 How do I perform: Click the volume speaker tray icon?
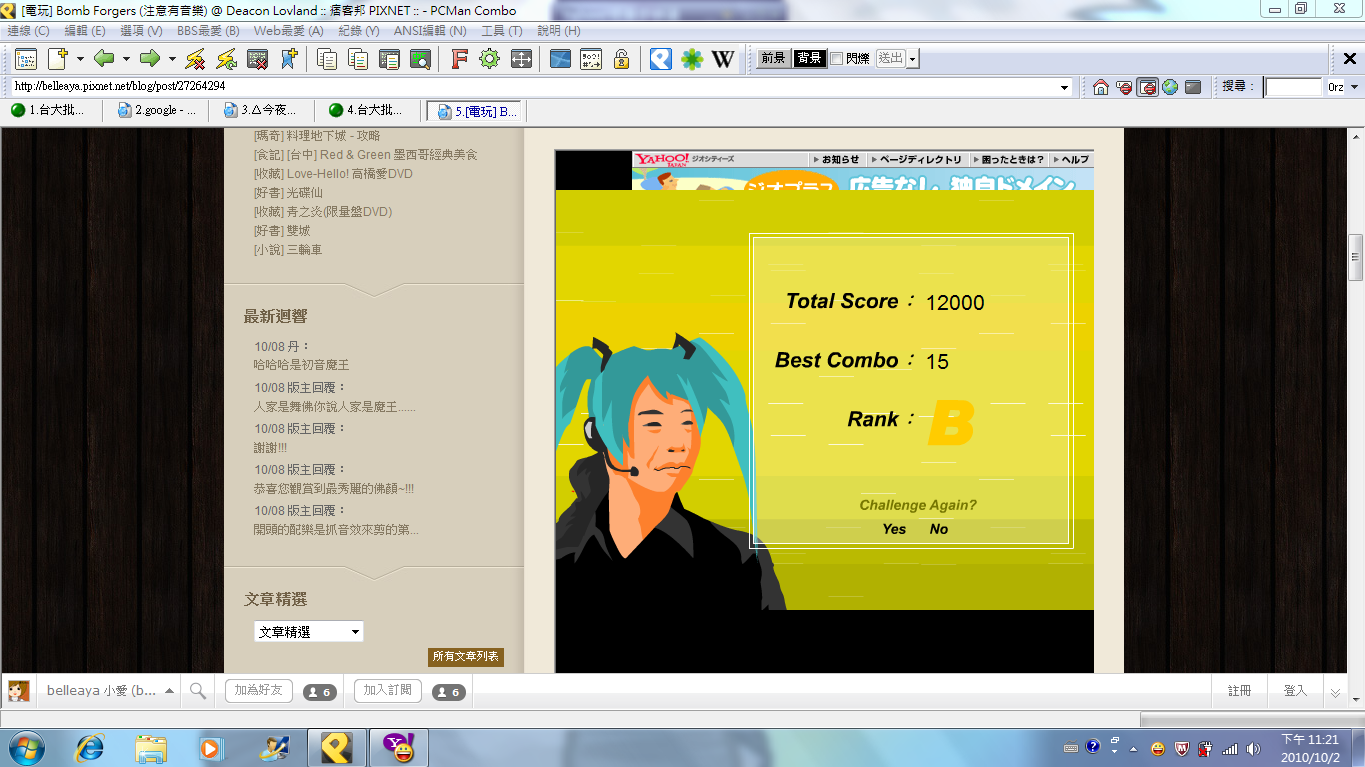[x=1254, y=748]
